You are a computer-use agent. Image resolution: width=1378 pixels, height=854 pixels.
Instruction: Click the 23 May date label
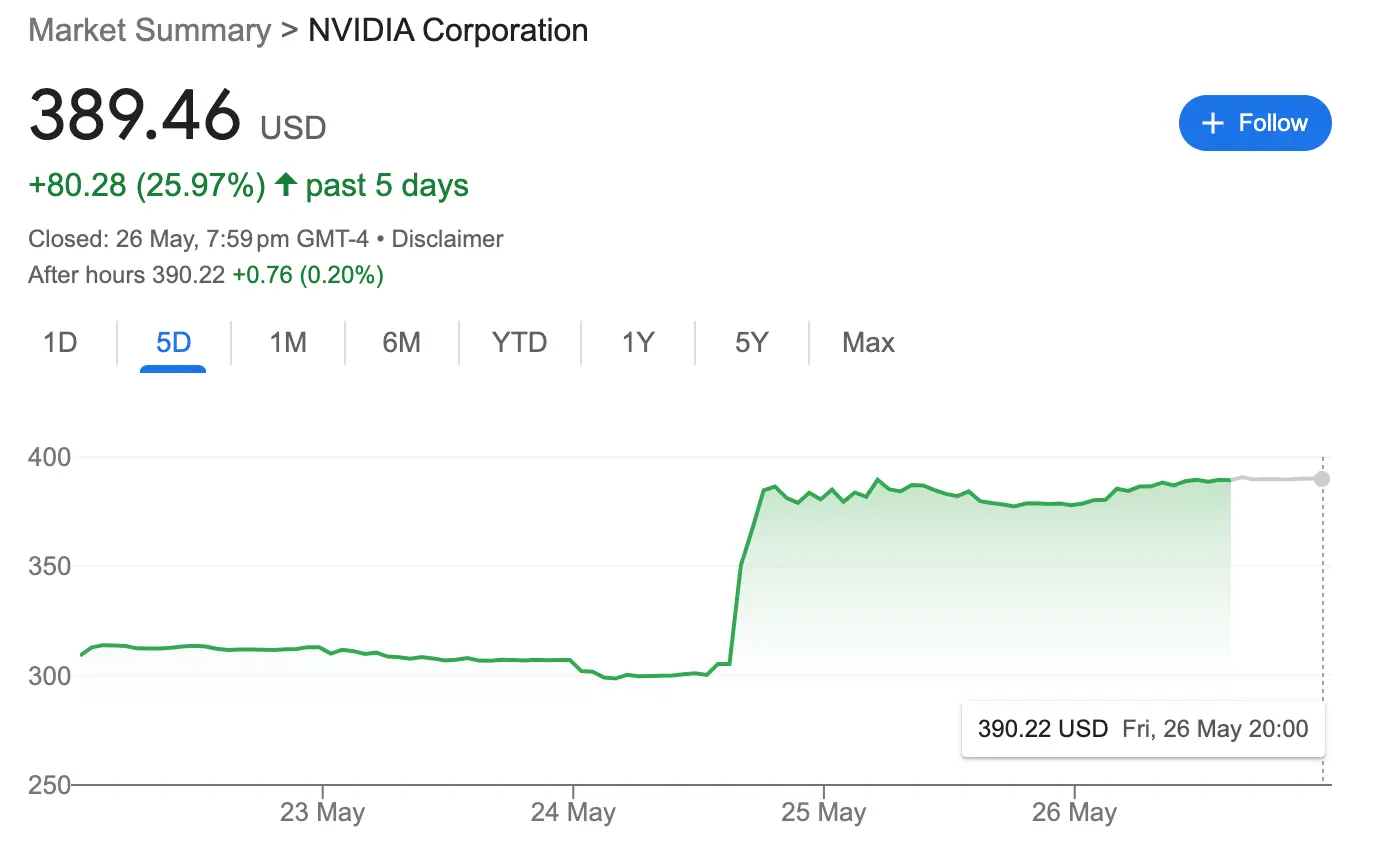pyautogui.click(x=322, y=812)
